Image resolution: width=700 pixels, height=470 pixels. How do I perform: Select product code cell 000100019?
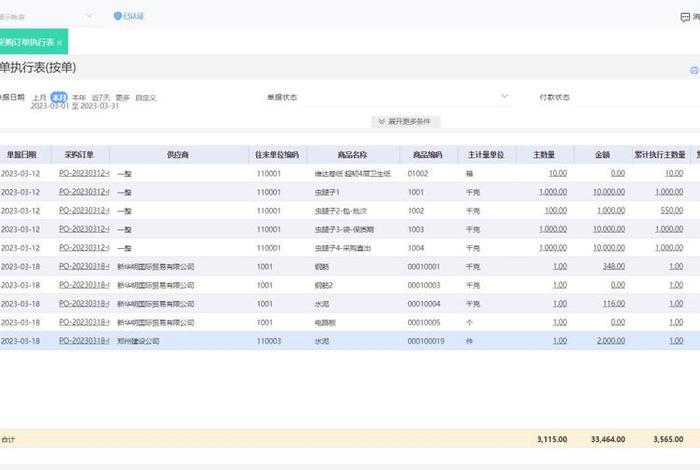[426, 341]
